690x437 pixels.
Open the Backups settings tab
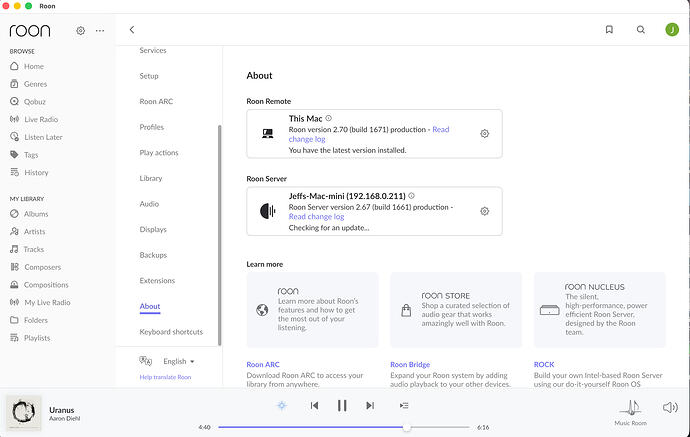[153, 255]
